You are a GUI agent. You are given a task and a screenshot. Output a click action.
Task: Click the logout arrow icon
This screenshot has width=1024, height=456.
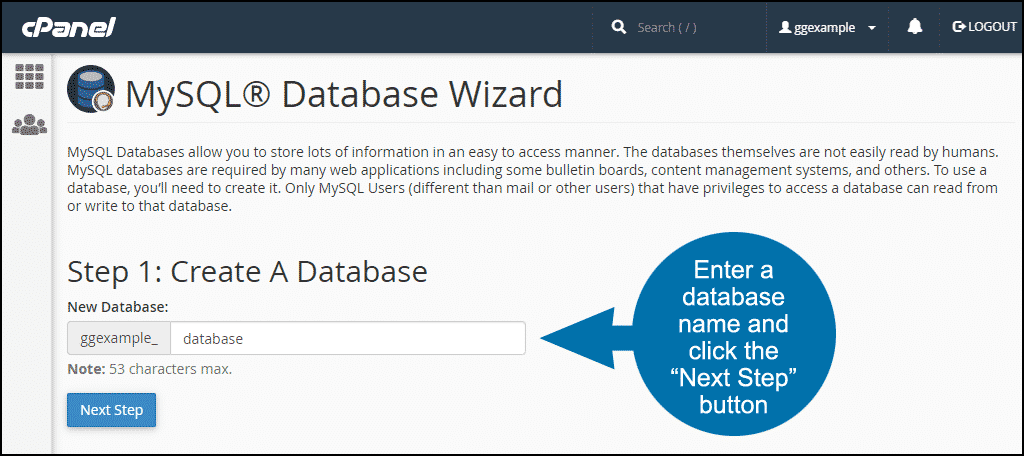coord(959,27)
